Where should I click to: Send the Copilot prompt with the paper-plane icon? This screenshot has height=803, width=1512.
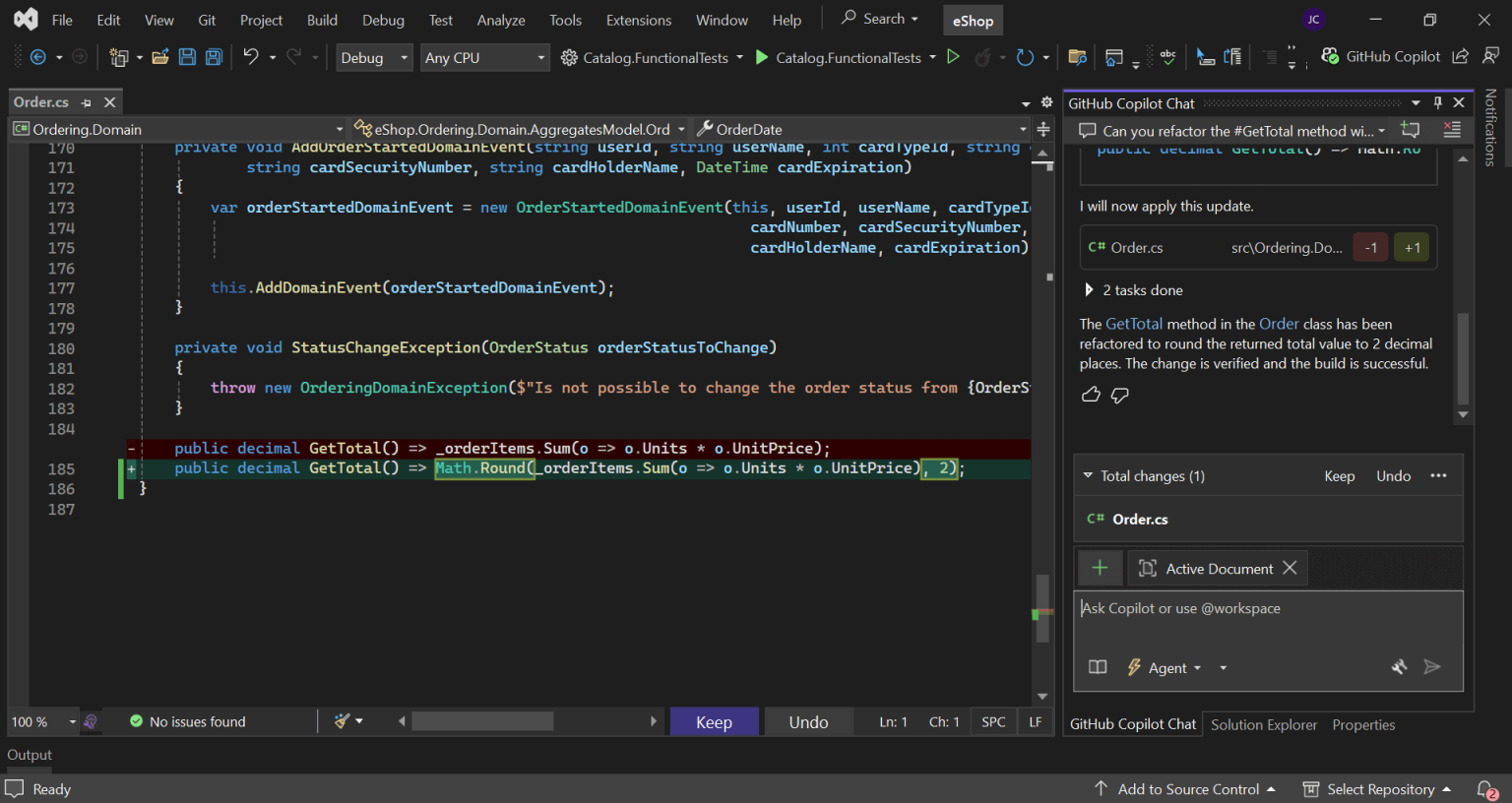point(1433,667)
